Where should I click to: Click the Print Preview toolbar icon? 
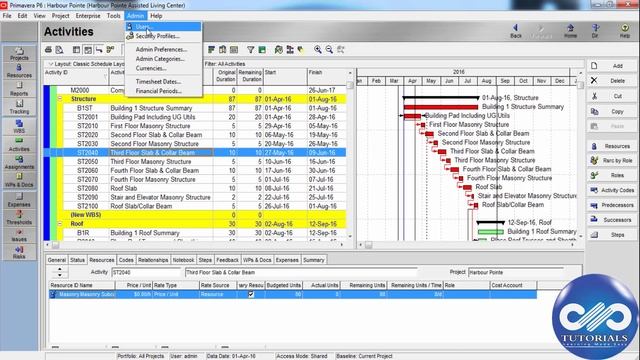coord(60,50)
